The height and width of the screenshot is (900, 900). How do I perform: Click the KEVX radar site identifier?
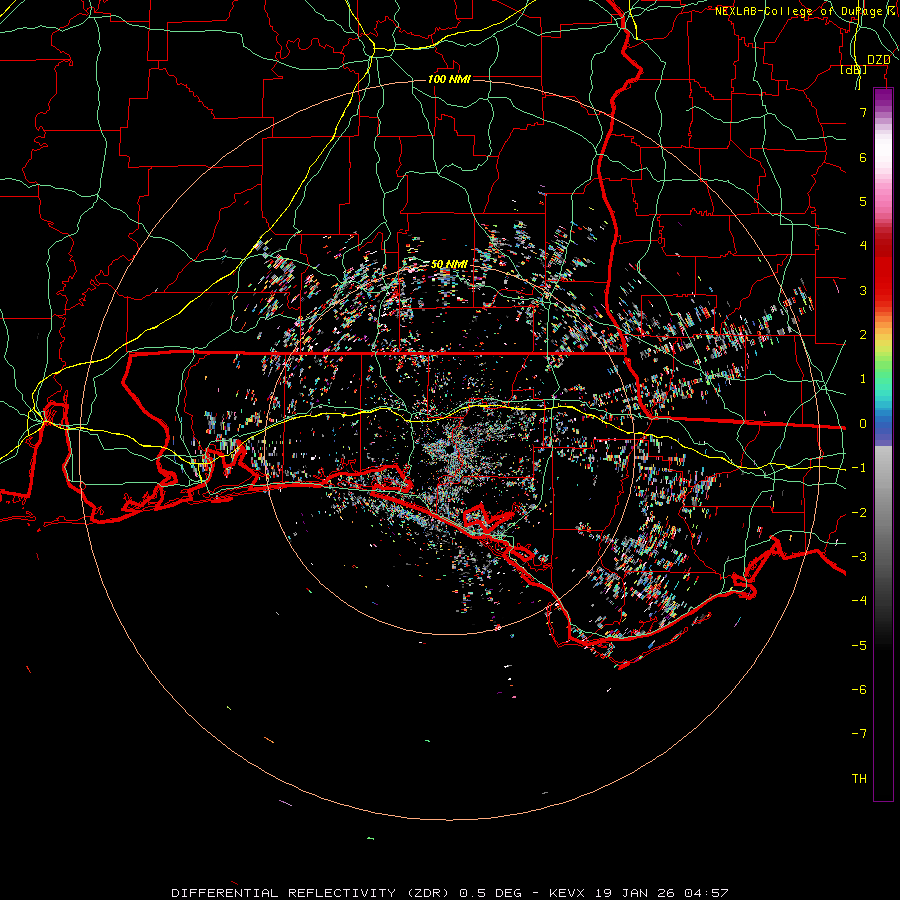tap(567, 893)
